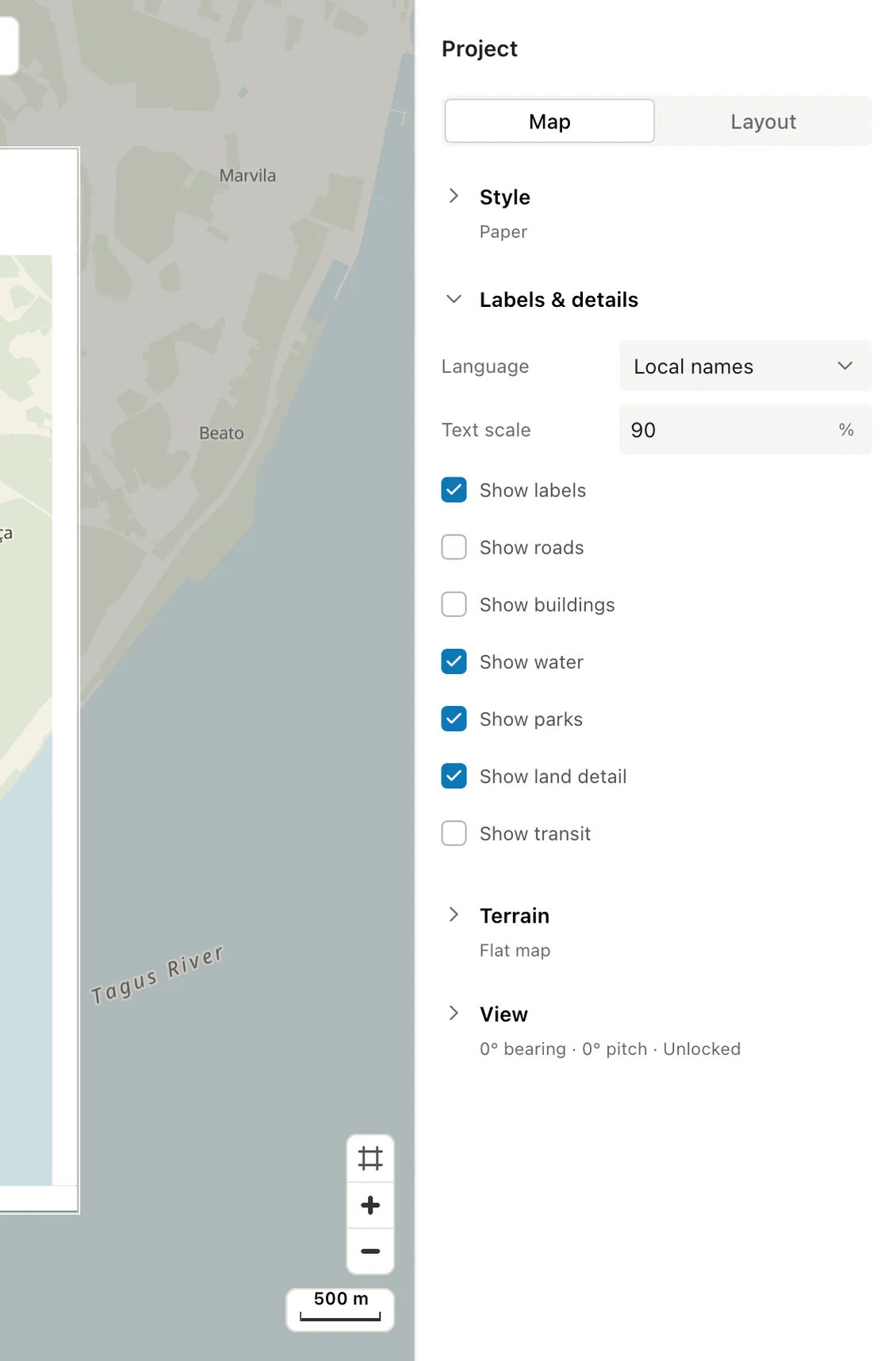Enable Show roads checkbox
The image size is (896, 1361).
click(454, 547)
